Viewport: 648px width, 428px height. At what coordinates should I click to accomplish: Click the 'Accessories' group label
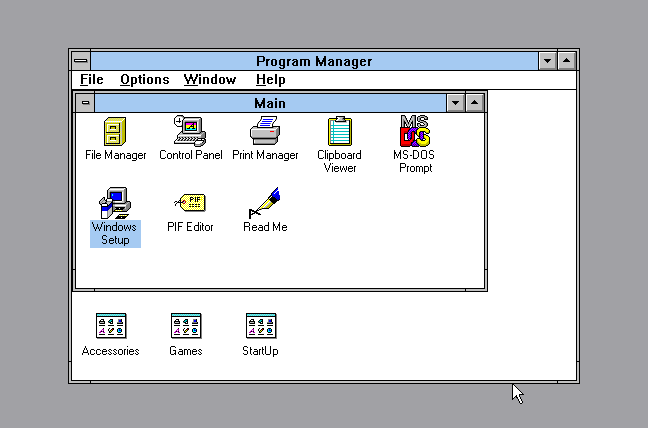click(110, 351)
